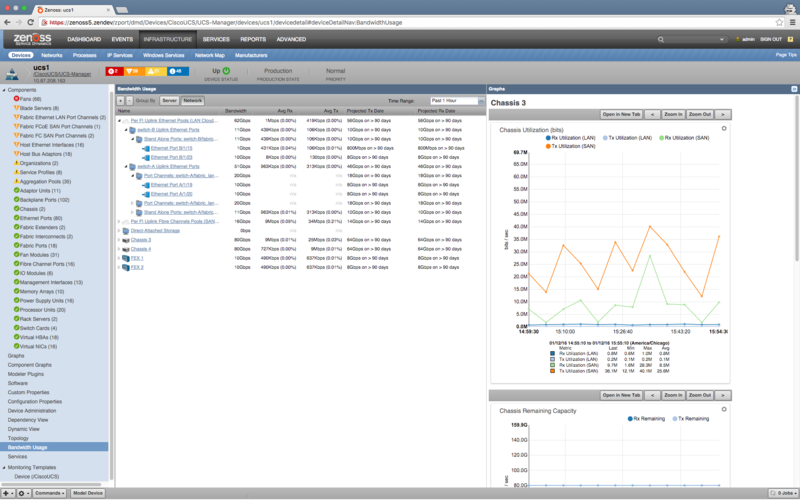Click the browser reload button
Viewport: 800px width, 500px height.
coord(31,22)
